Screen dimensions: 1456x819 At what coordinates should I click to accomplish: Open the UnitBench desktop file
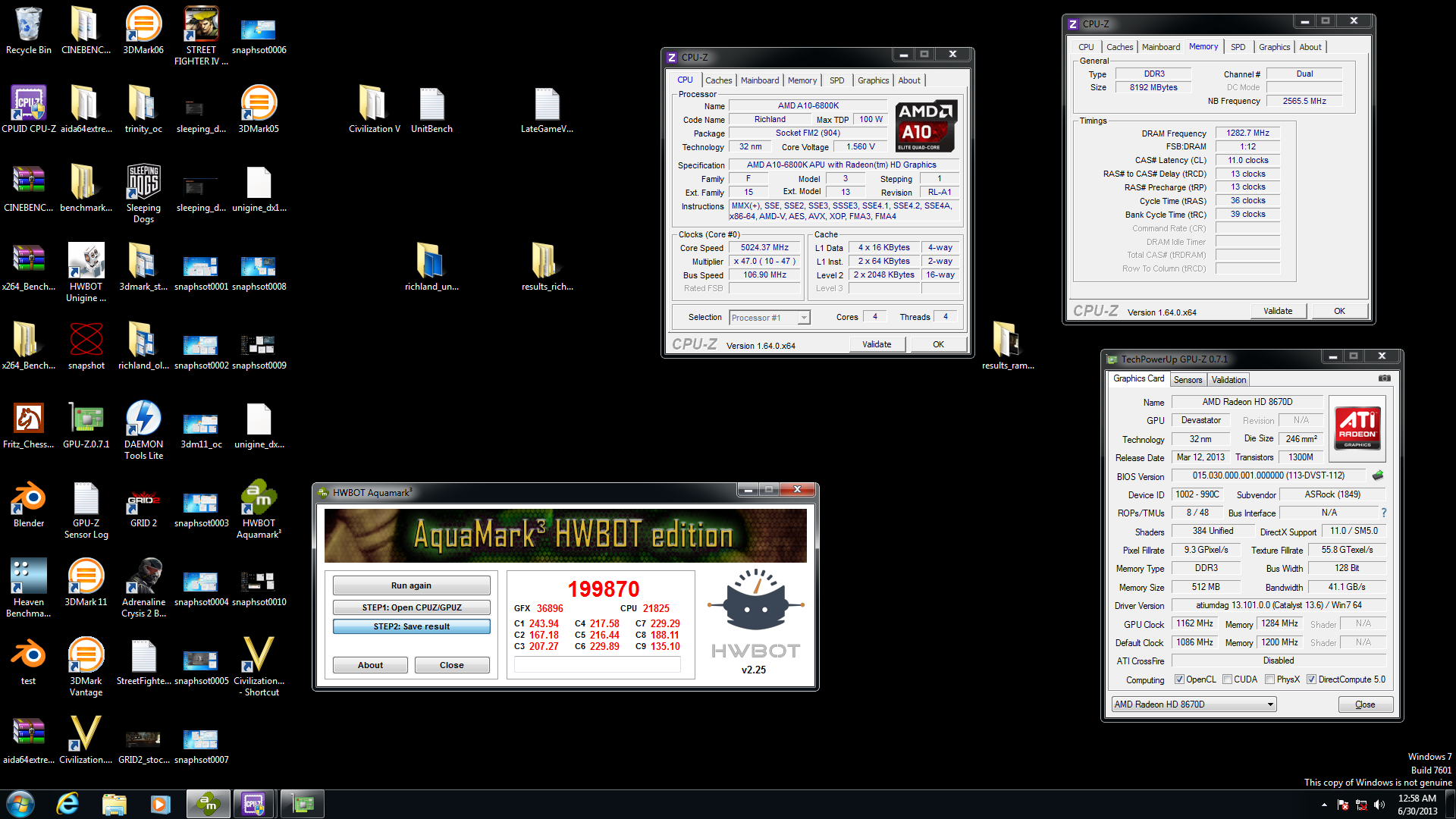point(431,109)
